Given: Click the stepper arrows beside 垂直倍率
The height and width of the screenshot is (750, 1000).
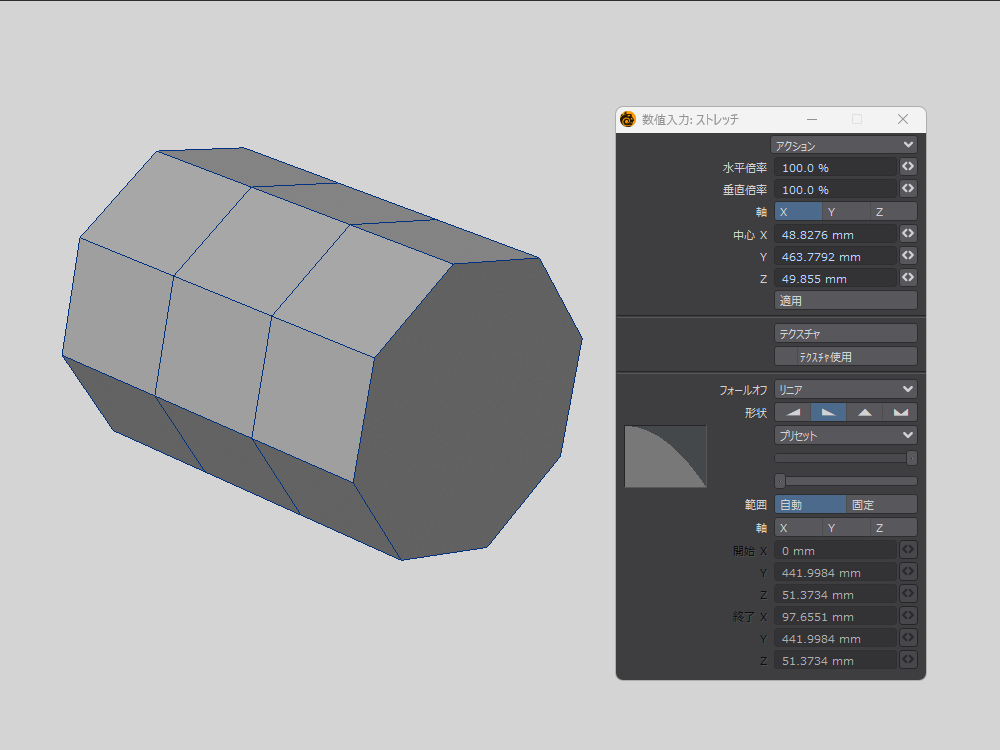Looking at the screenshot, I should 908,189.
